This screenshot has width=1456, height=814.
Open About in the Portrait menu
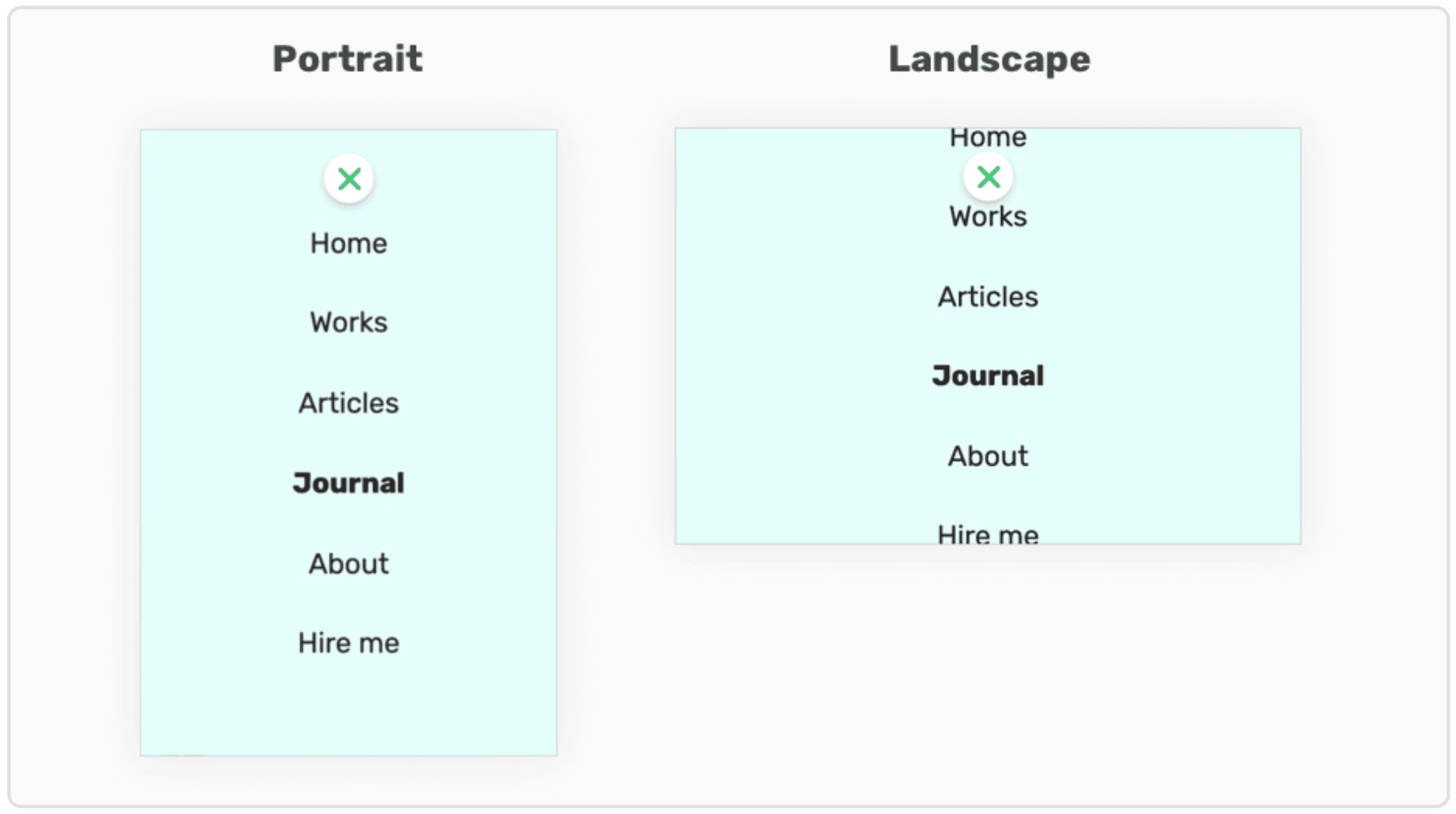pos(348,563)
